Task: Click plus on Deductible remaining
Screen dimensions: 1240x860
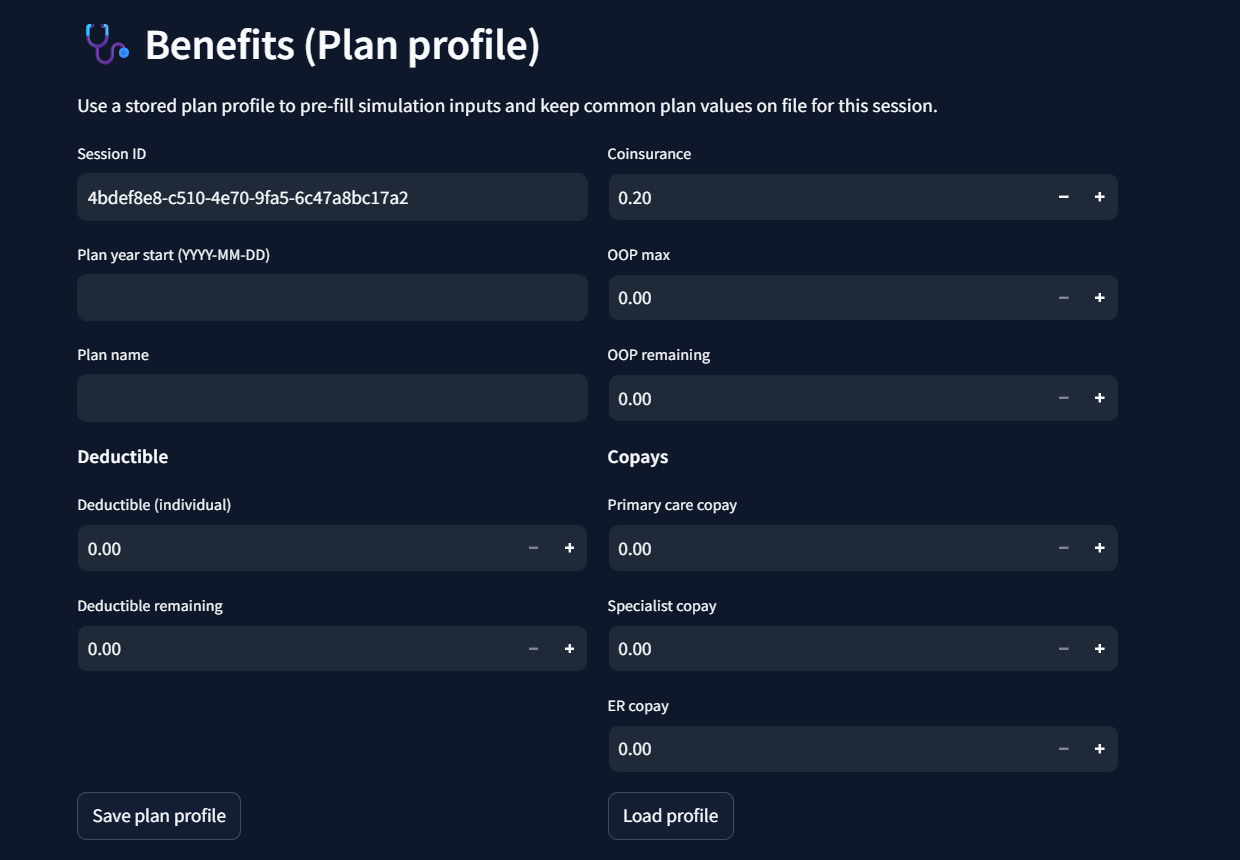Action: pos(569,649)
